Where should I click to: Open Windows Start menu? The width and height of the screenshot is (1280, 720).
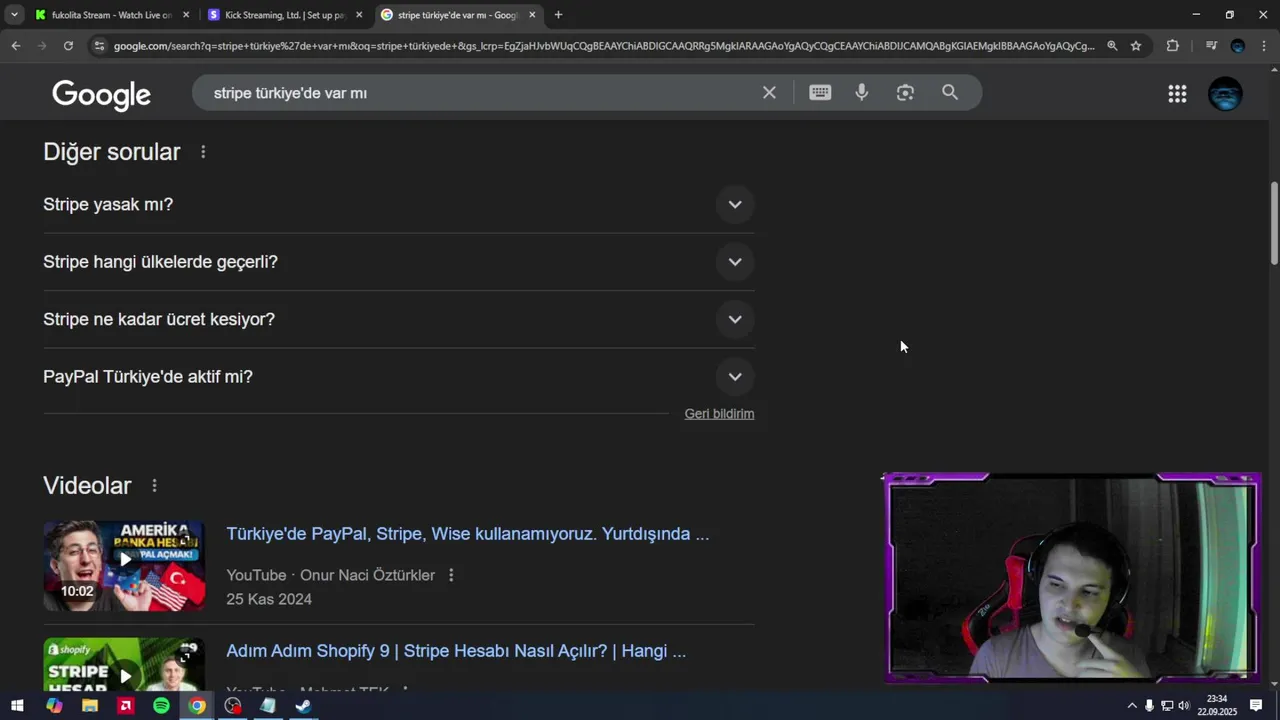(x=17, y=706)
